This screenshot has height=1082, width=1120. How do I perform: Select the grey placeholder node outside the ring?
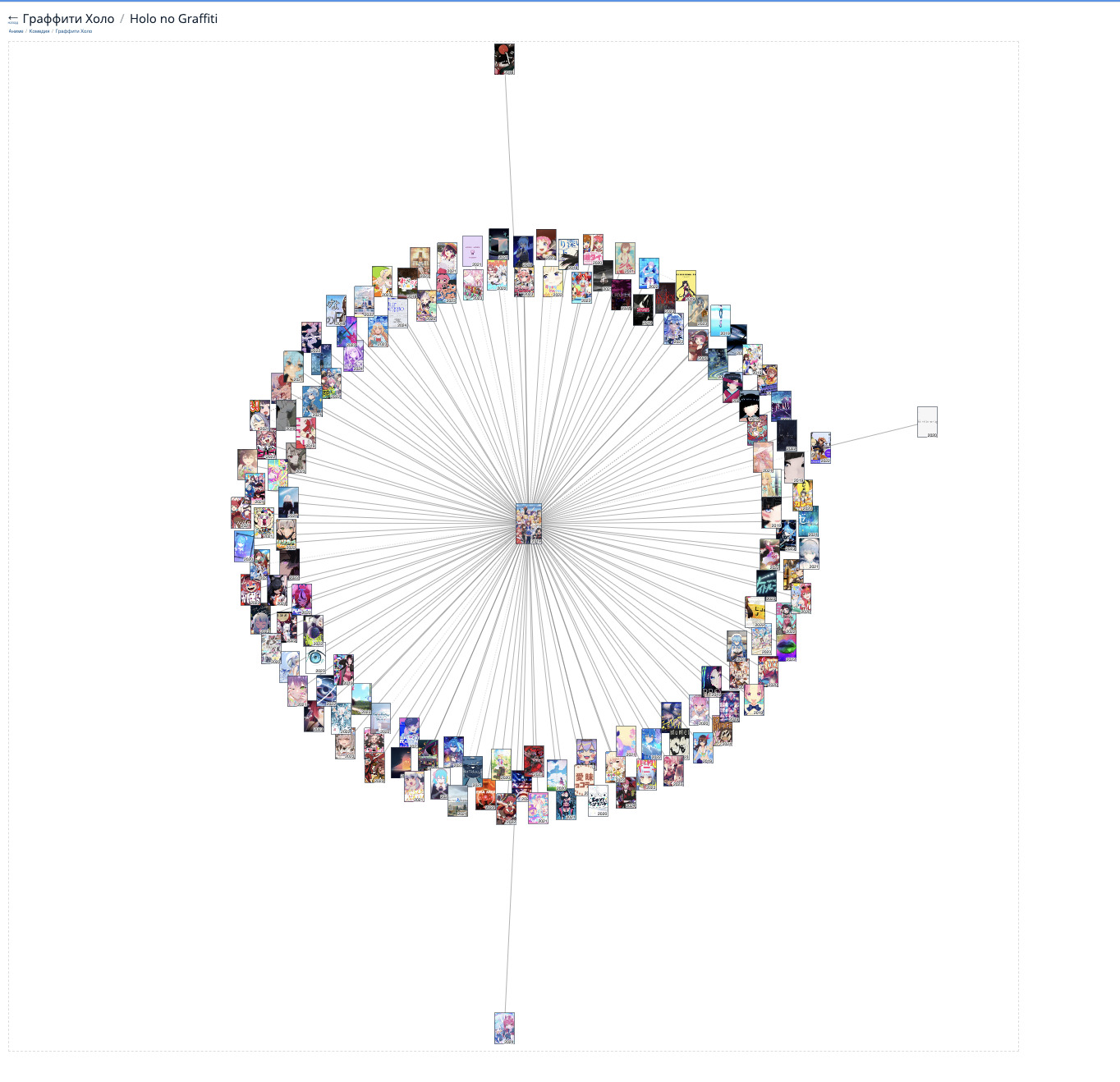pyautogui.click(x=927, y=422)
